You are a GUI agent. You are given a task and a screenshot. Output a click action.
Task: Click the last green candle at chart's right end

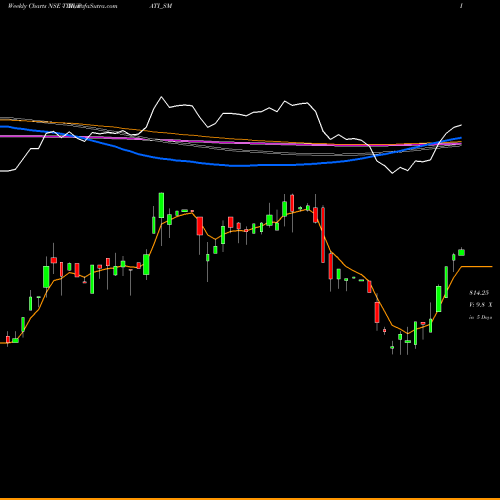[x=461, y=252]
